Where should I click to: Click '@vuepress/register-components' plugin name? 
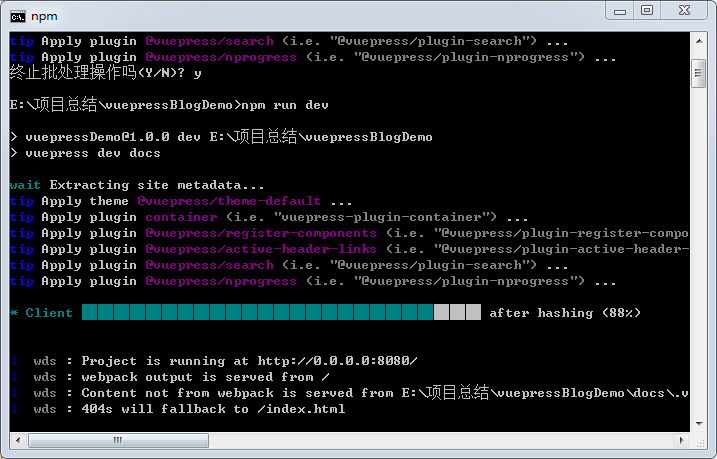(261, 233)
